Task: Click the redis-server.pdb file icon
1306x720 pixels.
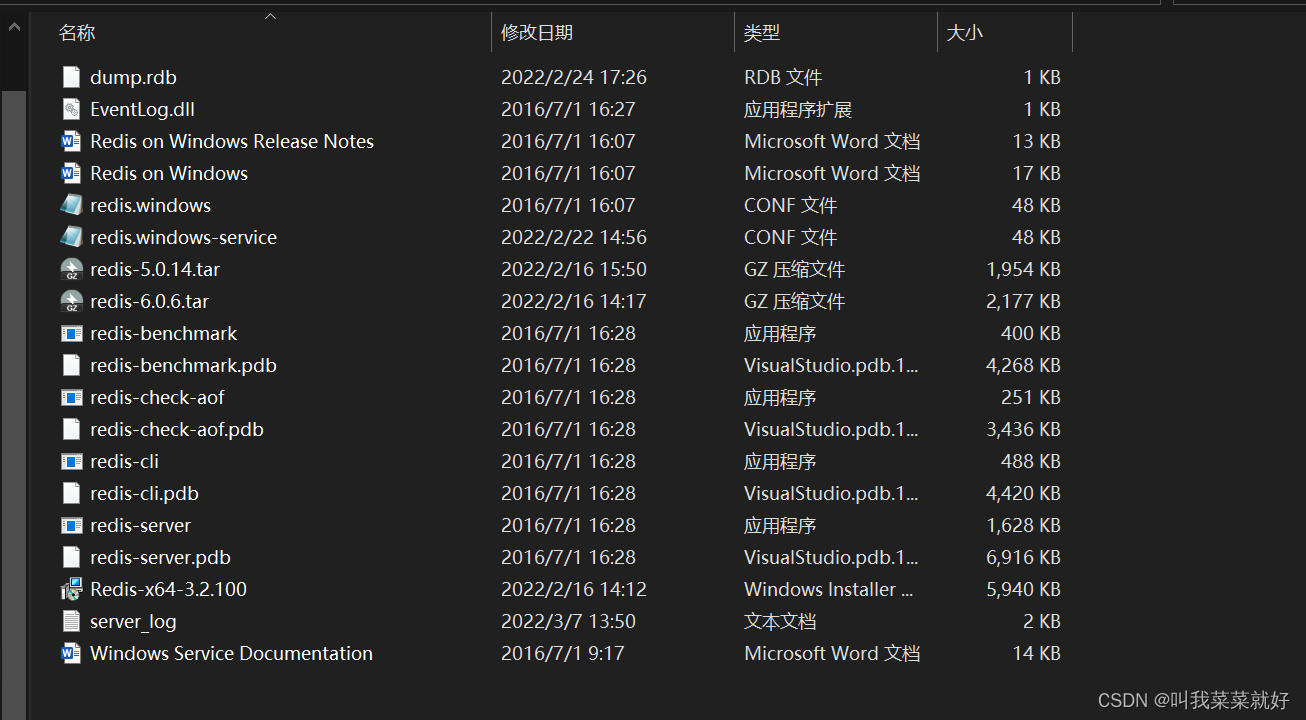Action: [71, 557]
